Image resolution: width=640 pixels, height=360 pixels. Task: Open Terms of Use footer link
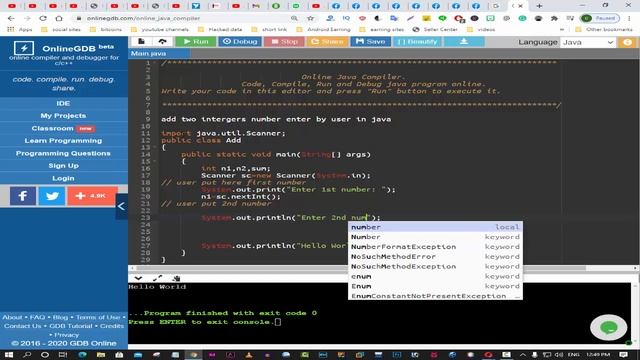(98, 317)
